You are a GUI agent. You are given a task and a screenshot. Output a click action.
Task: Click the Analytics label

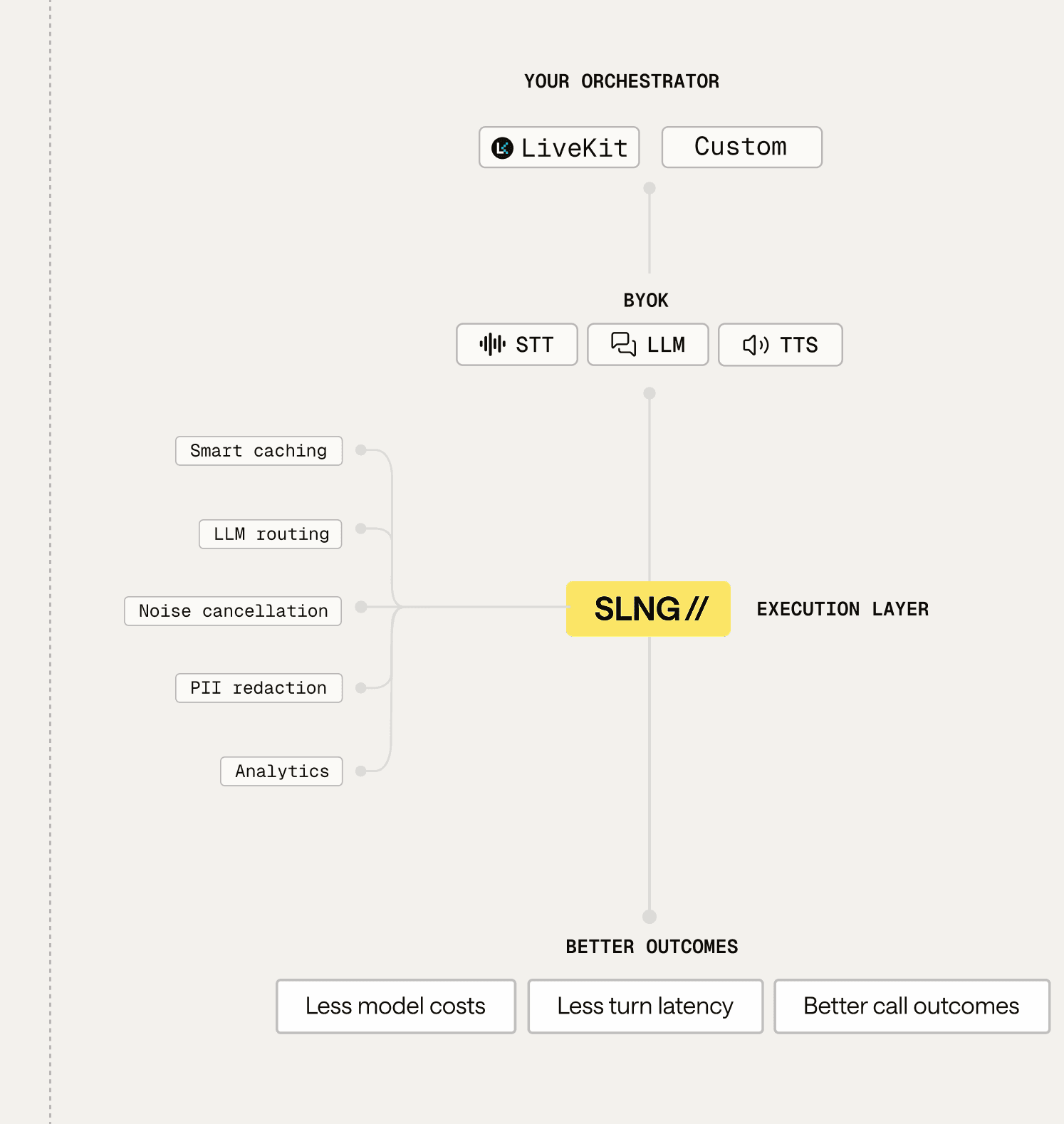point(282,771)
